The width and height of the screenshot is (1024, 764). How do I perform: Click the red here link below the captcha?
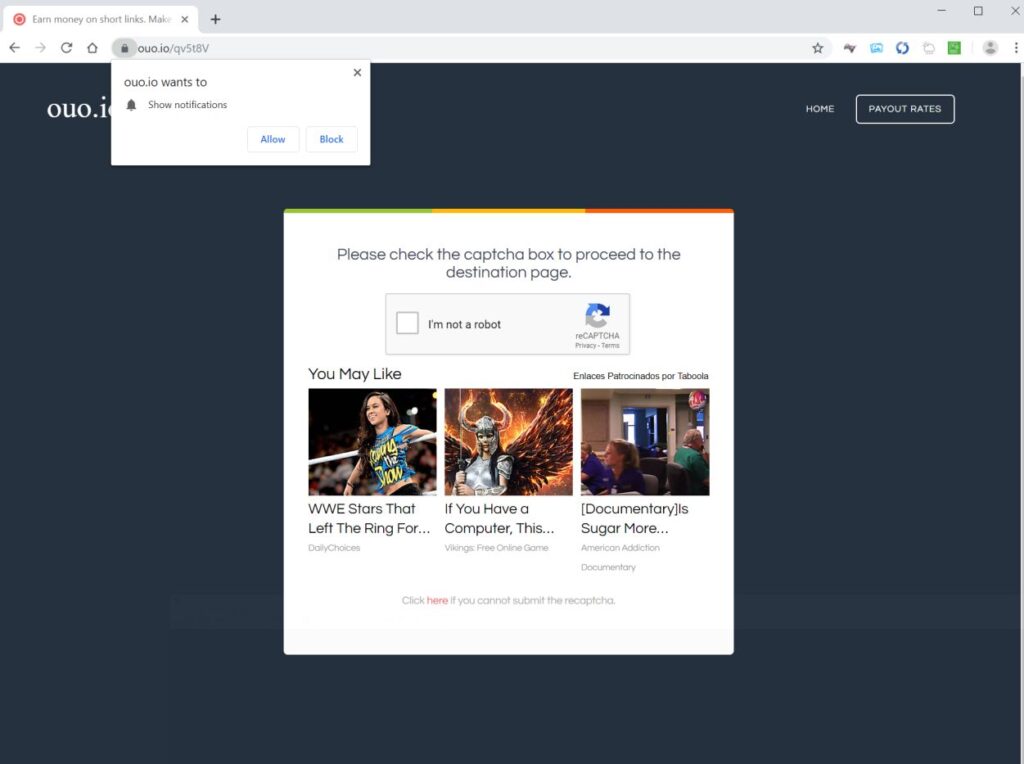click(437, 600)
